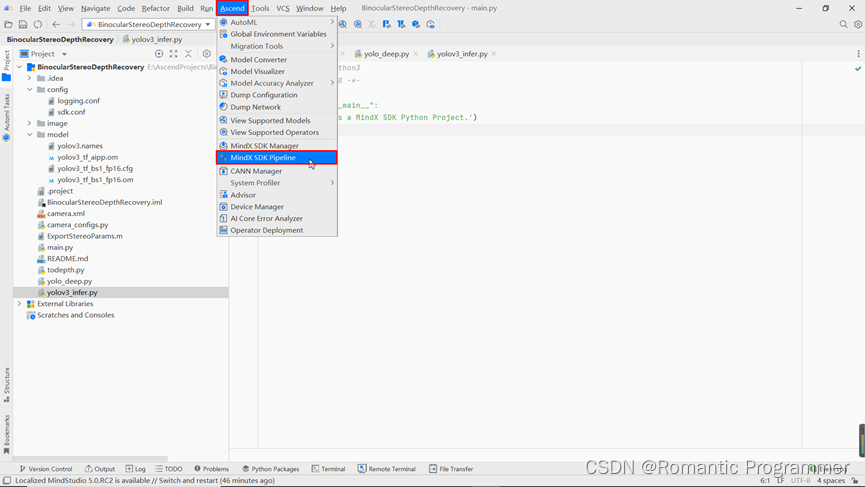Toggle the Terminal tool window
This screenshot has width=865, height=487.
click(328, 469)
